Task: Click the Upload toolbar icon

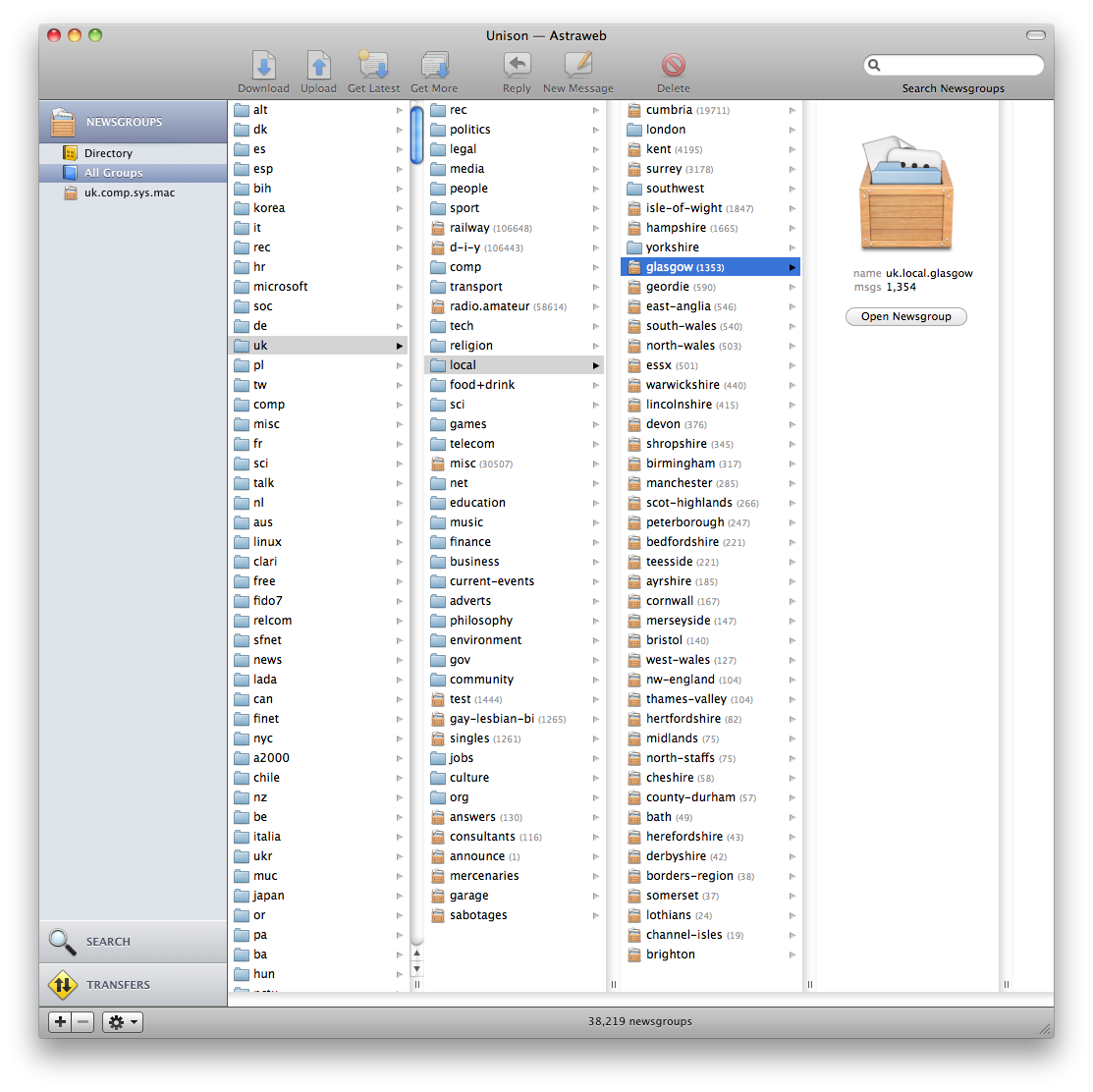Action: [x=318, y=66]
